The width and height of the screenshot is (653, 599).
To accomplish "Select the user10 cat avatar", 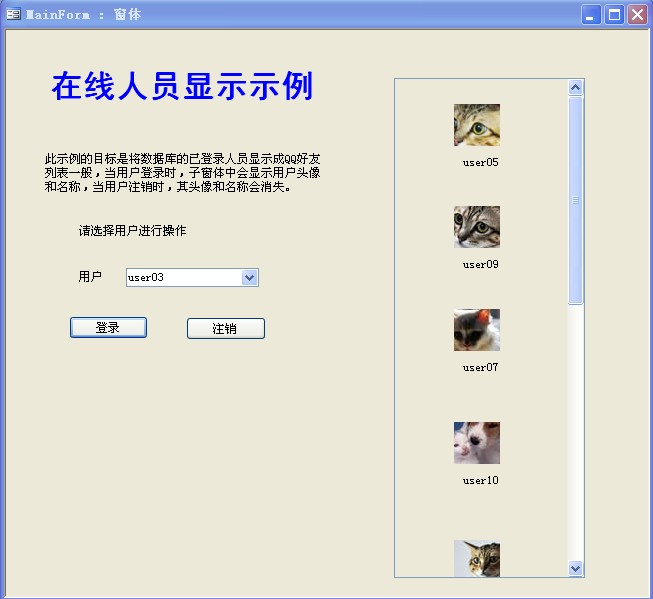I will (x=477, y=443).
